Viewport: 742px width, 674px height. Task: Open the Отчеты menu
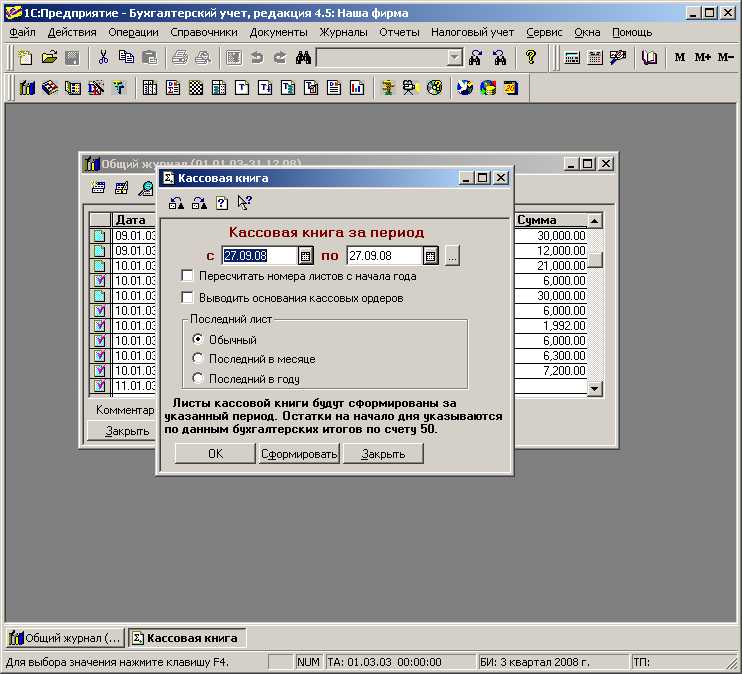click(x=399, y=32)
